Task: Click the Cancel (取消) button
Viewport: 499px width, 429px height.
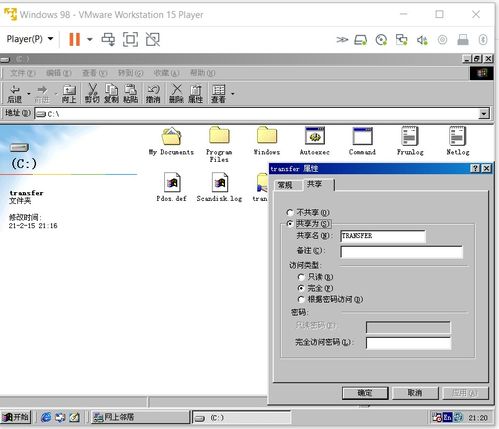Action: click(x=415, y=393)
